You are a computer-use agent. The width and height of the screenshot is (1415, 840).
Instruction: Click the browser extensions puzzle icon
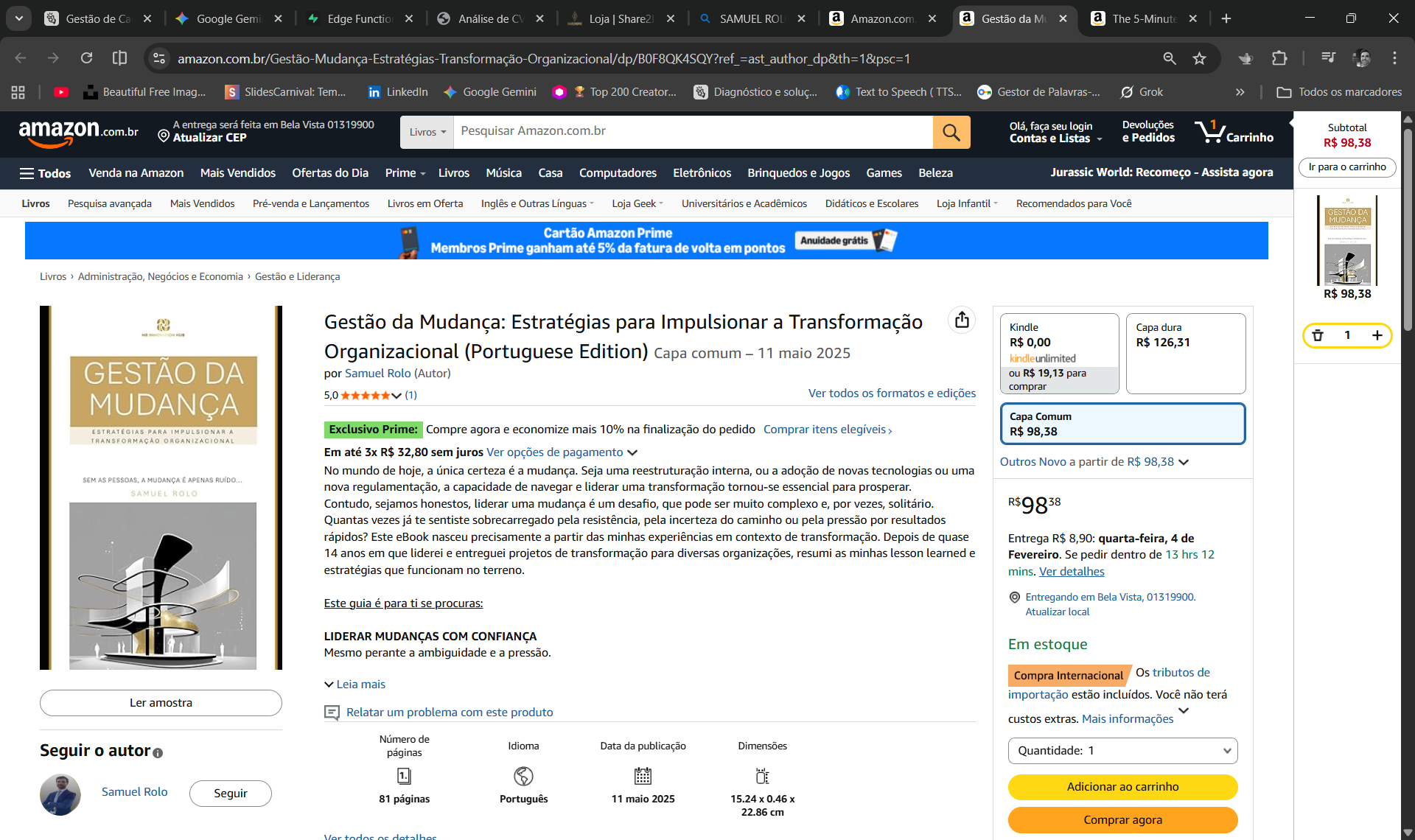(1281, 58)
